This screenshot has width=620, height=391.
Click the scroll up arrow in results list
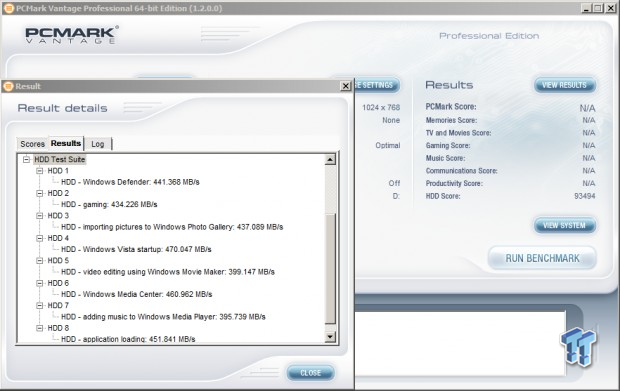(x=330, y=160)
